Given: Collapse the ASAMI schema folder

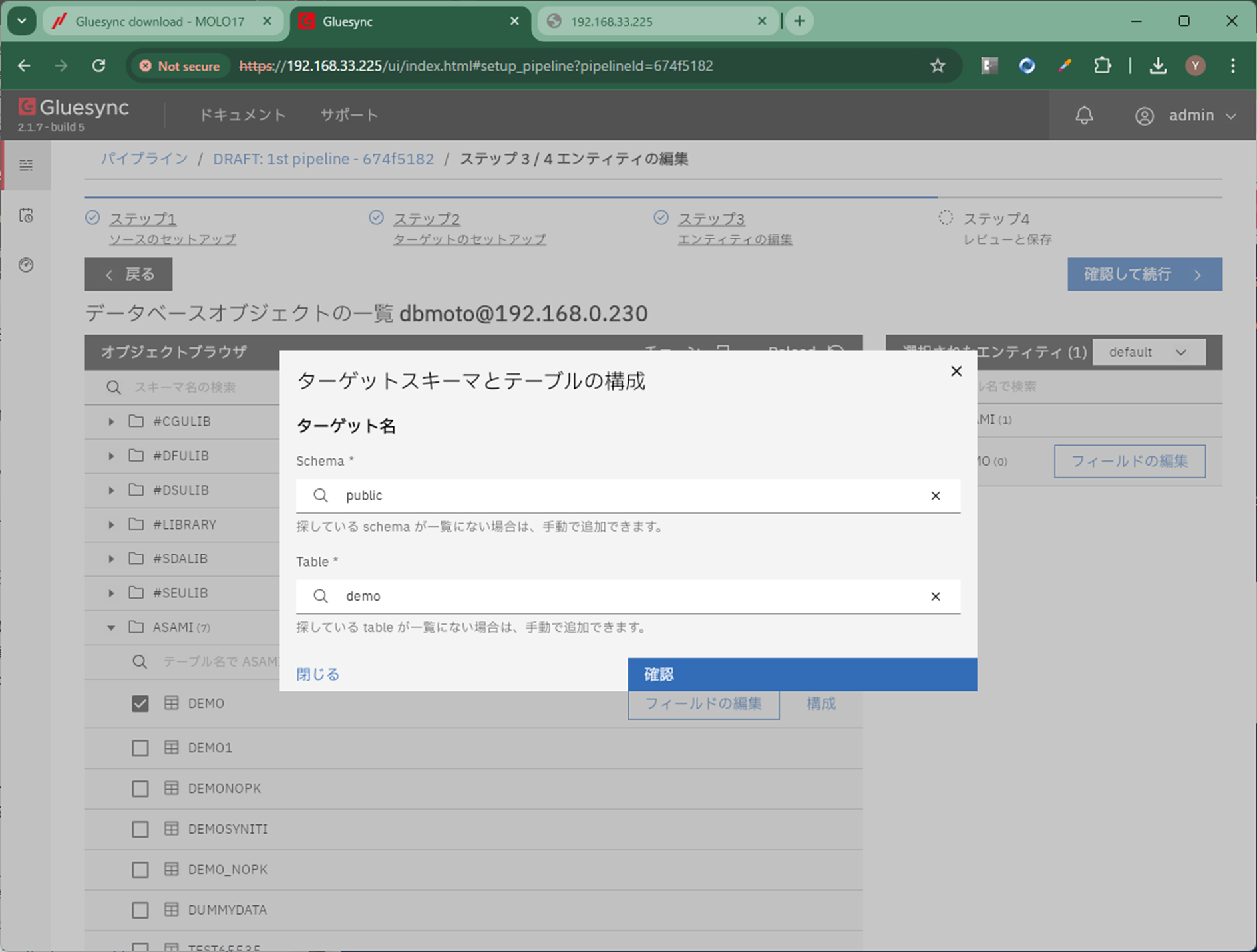Looking at the screenshot, I should point(111,627).
